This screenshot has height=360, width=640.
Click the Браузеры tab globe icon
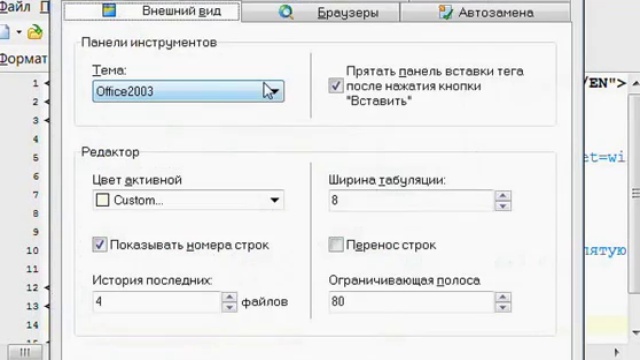pyautogui.click(x=286, y=12)
